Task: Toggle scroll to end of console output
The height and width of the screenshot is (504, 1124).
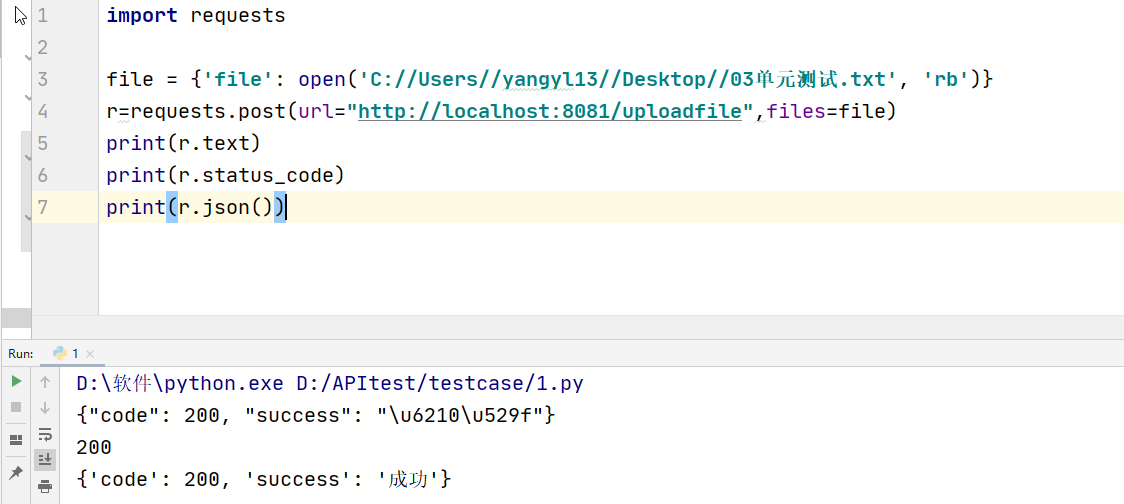Action: (x=45, y=460)
